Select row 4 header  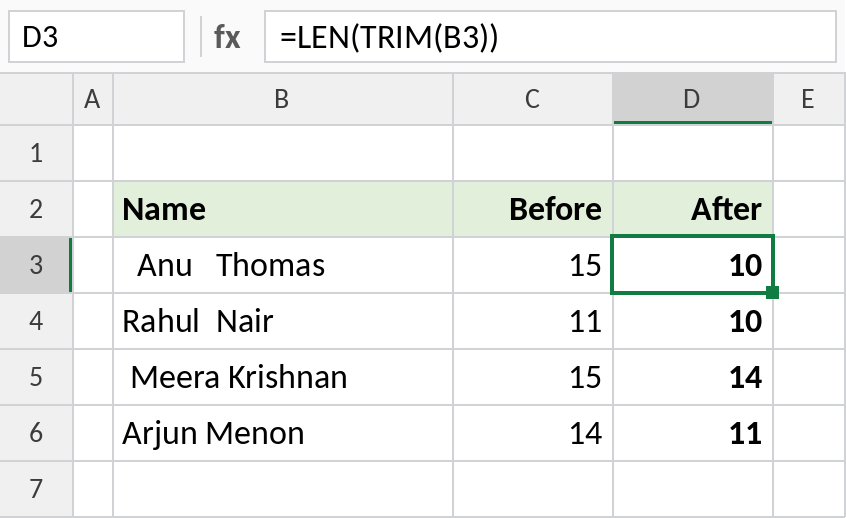(36, 322)
